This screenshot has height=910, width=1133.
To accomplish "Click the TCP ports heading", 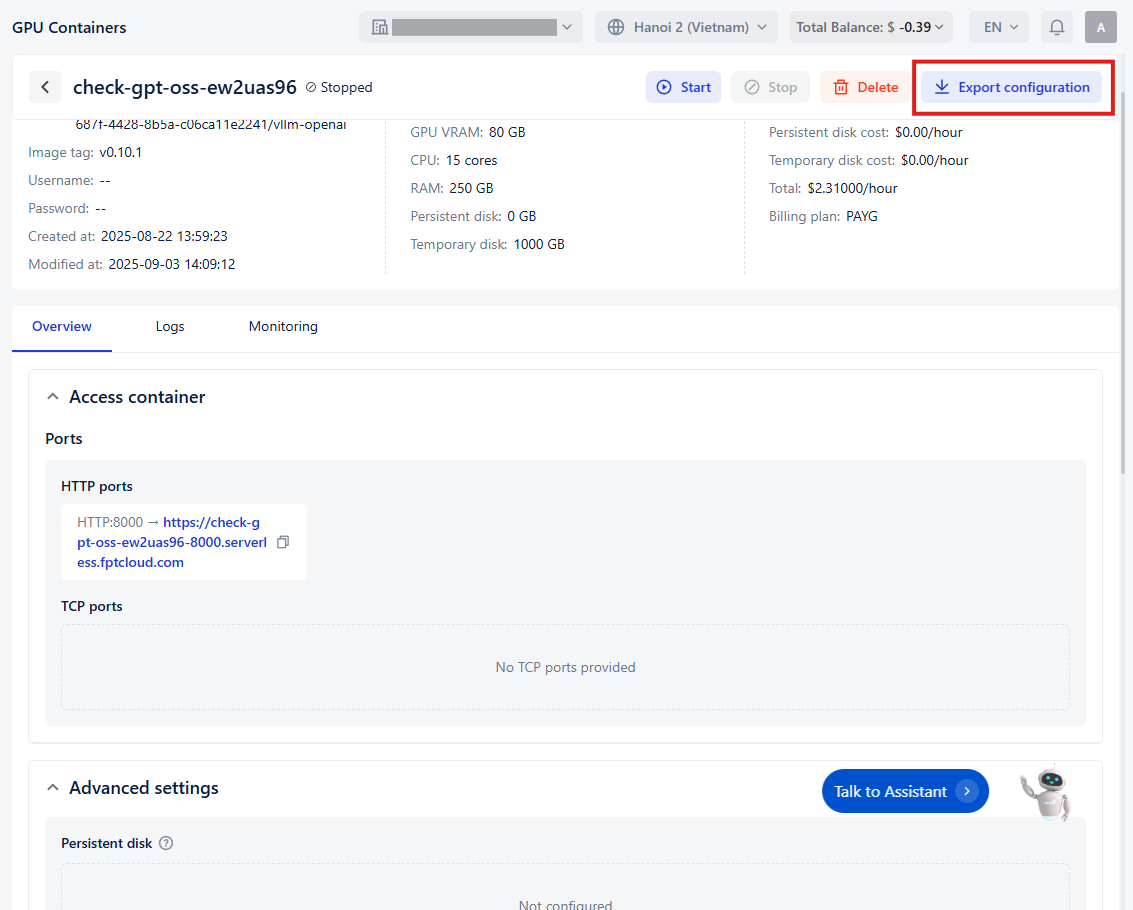I will (x=92, y=606).
